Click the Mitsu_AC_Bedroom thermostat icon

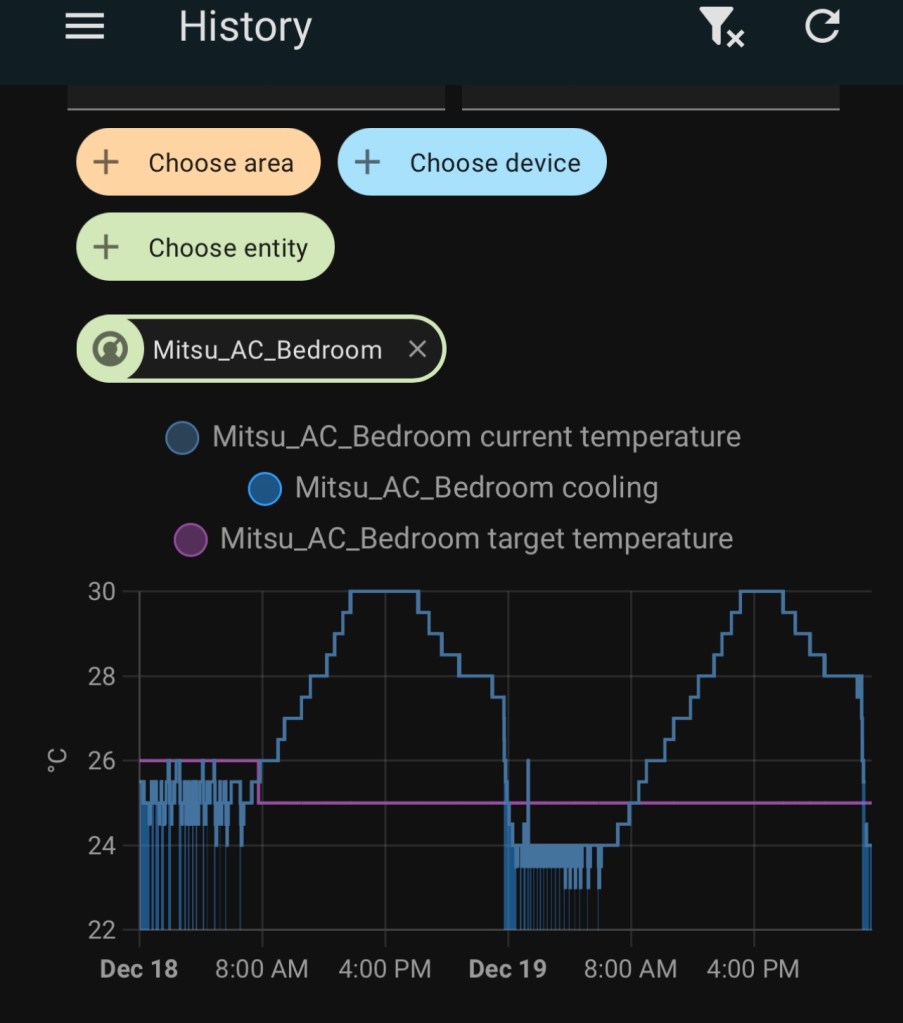click(x=109, y=349)
